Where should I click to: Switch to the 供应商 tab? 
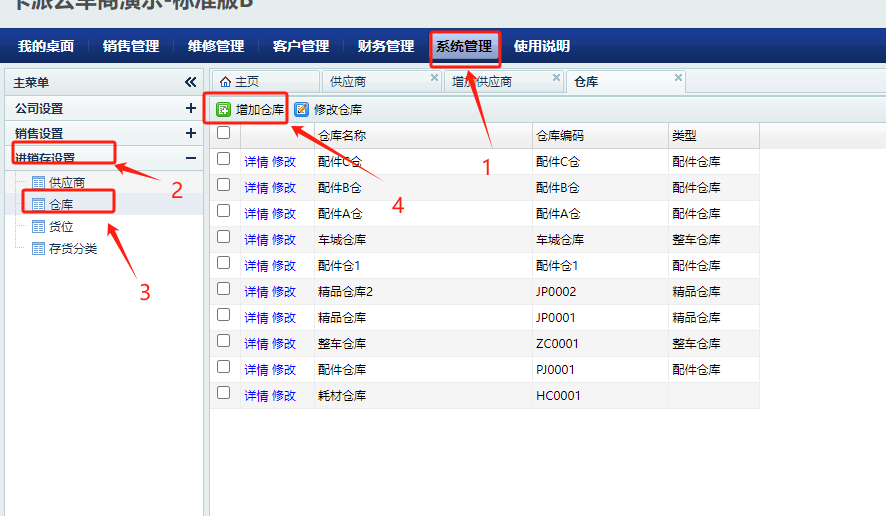[348, 82]
